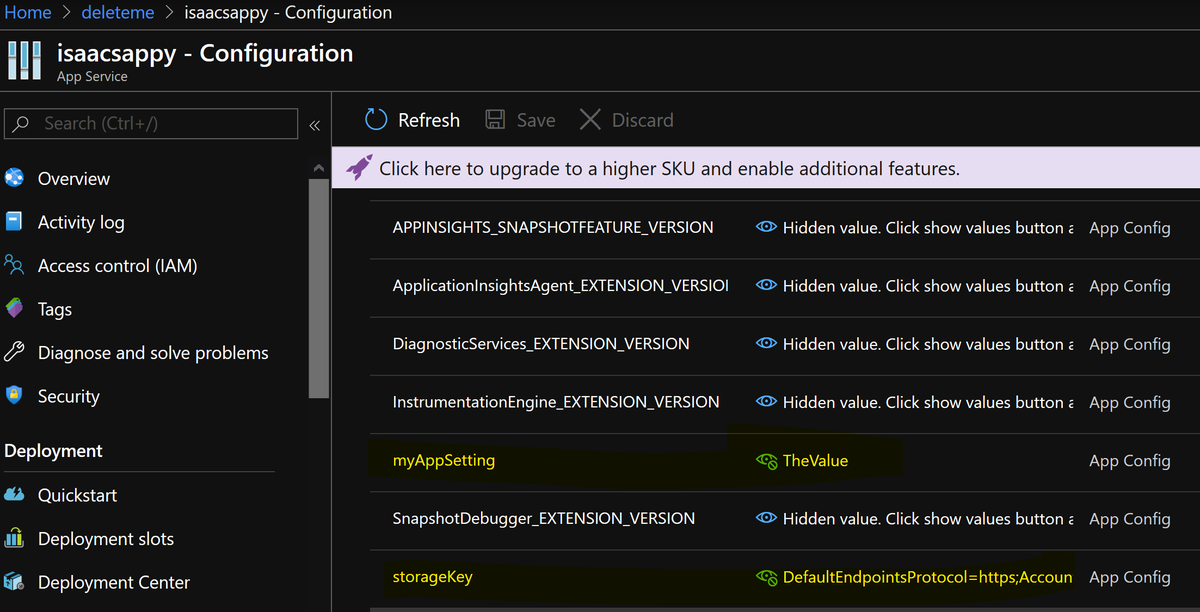Select the storageKey setting name
Viewport: 1200px width, 612px height.
pyautogui.click(x=433, y=577)
